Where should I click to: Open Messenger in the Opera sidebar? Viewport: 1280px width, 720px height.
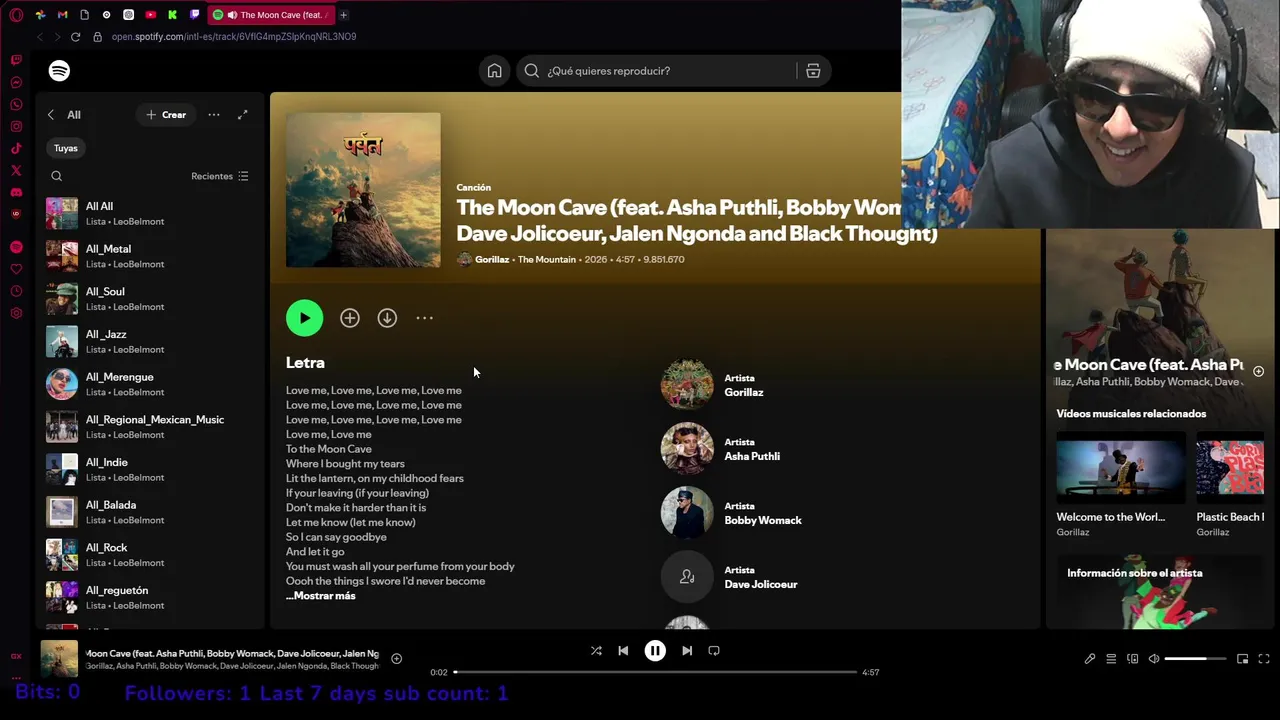pos(16,82)
